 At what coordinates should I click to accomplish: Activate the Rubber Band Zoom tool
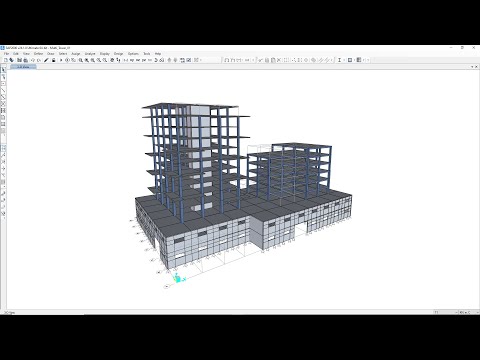[80, 60]
